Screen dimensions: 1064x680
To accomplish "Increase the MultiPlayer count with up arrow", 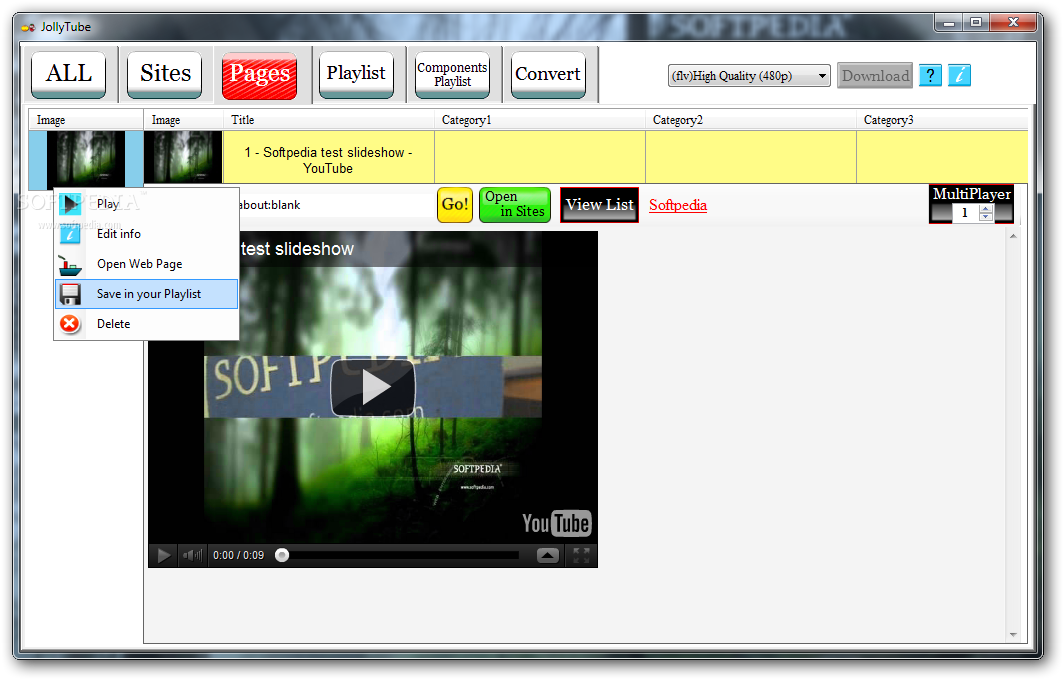I will [986, 208].
